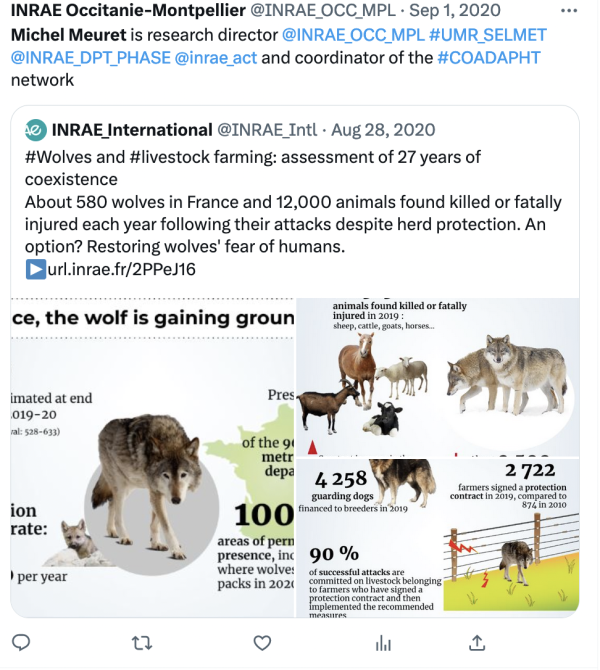The width and height of the screenshot is (600, 670).
Task: View tweet analytics bar chart icon
Action: tap(382, 642)
